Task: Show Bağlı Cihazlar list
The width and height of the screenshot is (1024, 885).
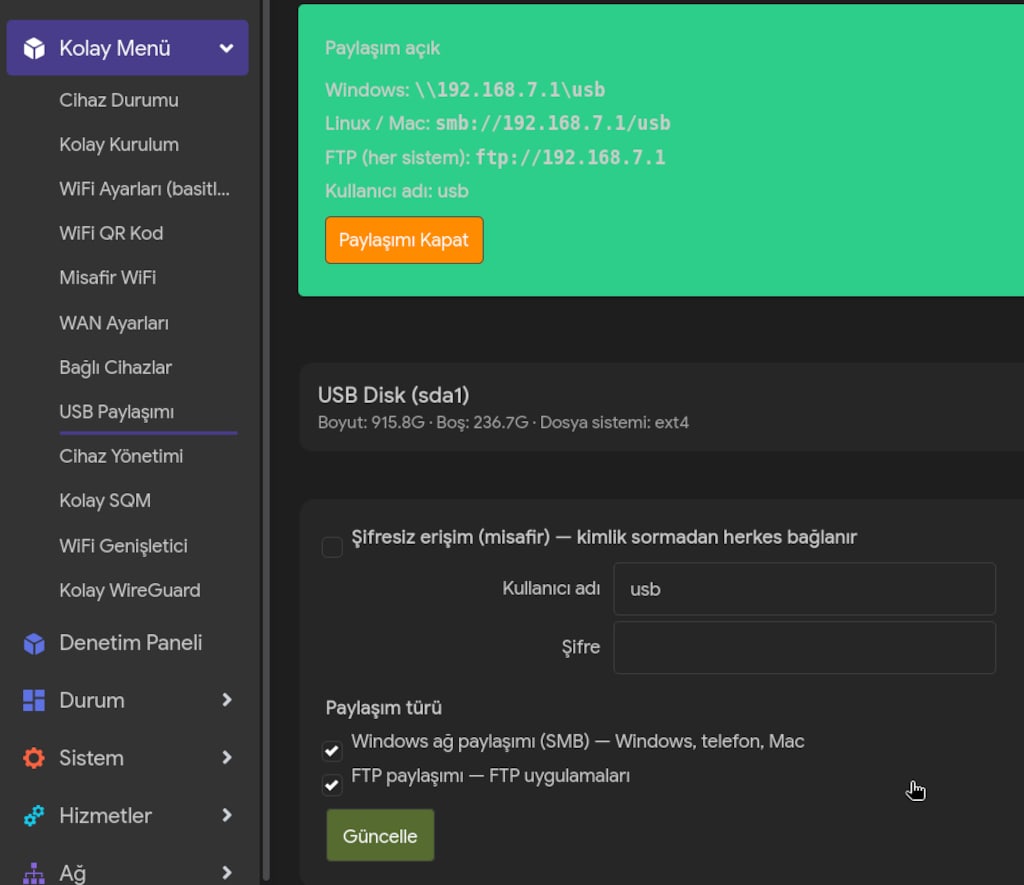Action: tap(116, 368)
